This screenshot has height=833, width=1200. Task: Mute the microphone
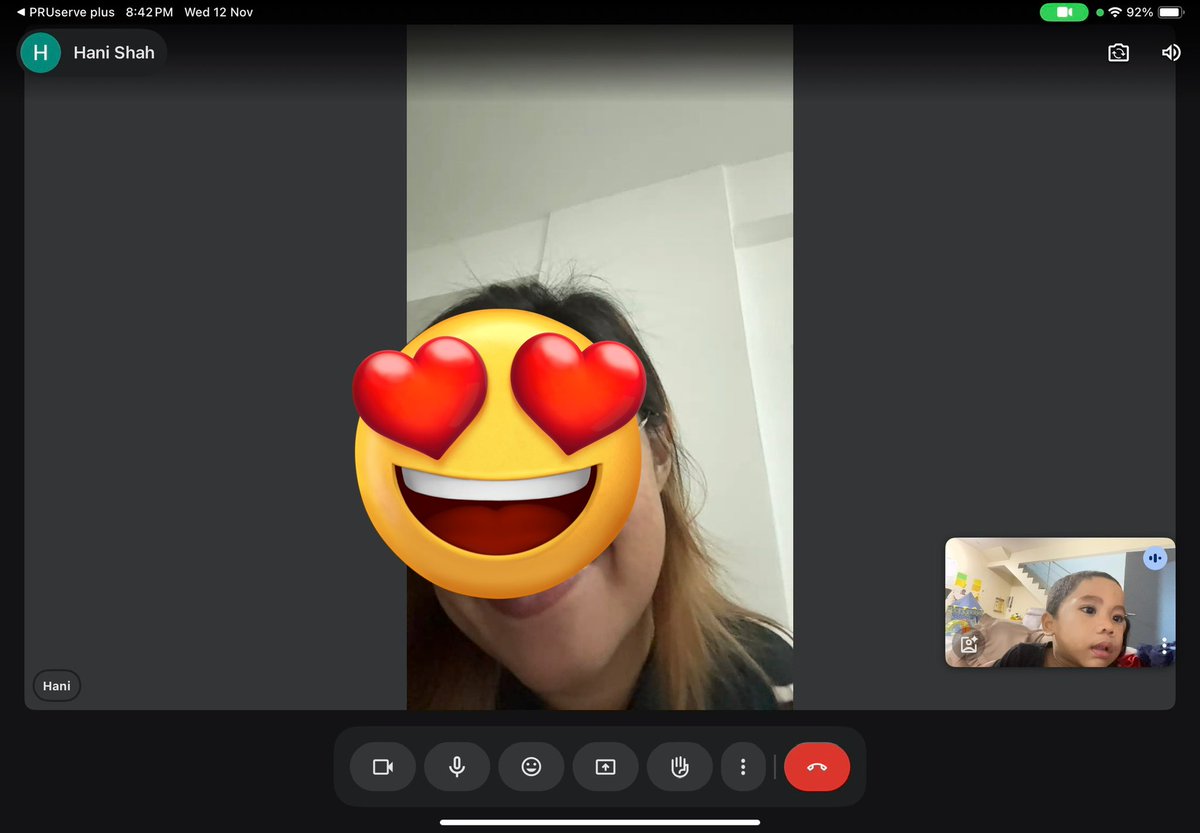coord(457,767)
